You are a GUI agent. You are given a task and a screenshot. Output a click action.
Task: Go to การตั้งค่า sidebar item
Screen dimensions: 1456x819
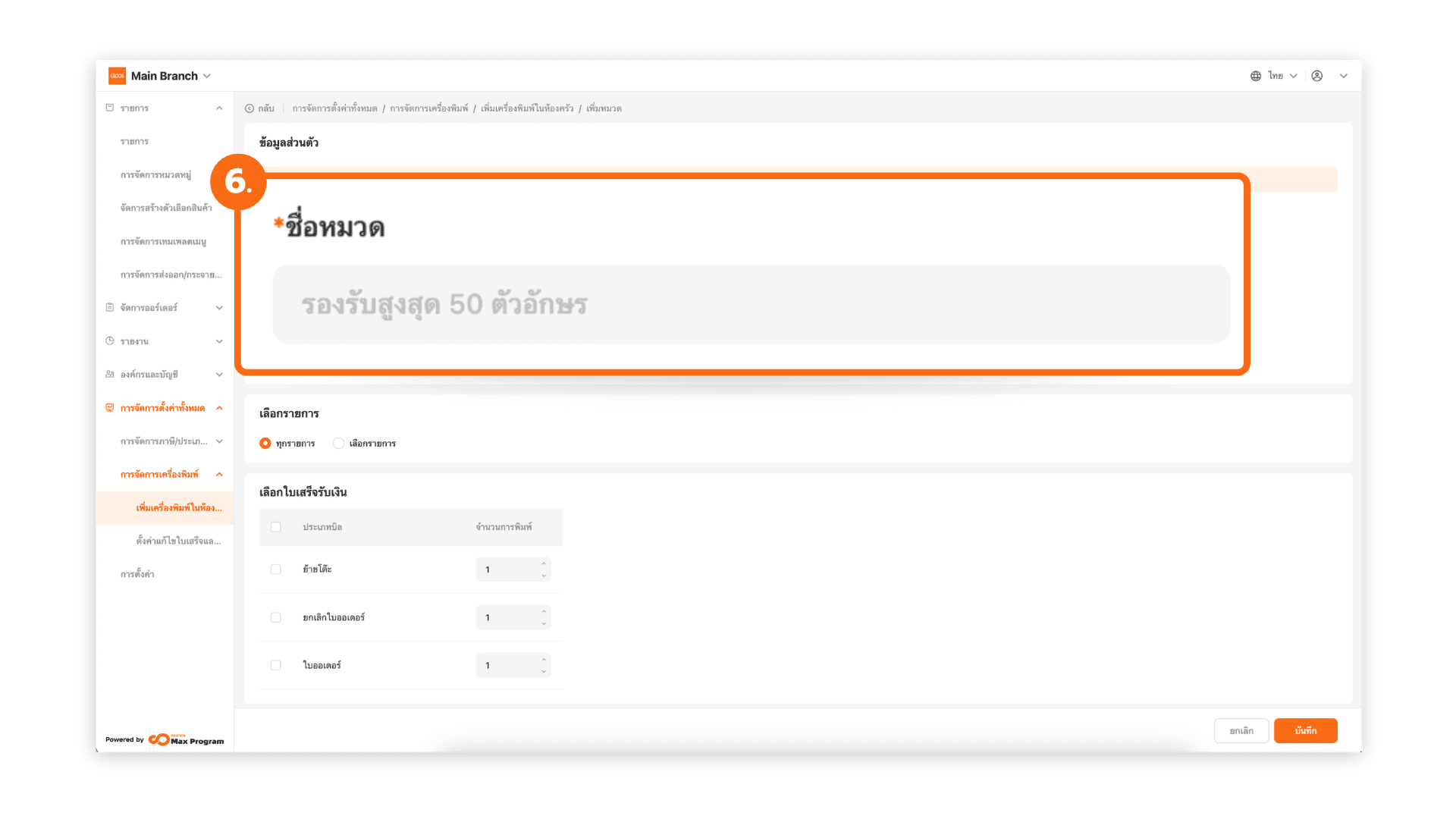click(x=137, y=574)
